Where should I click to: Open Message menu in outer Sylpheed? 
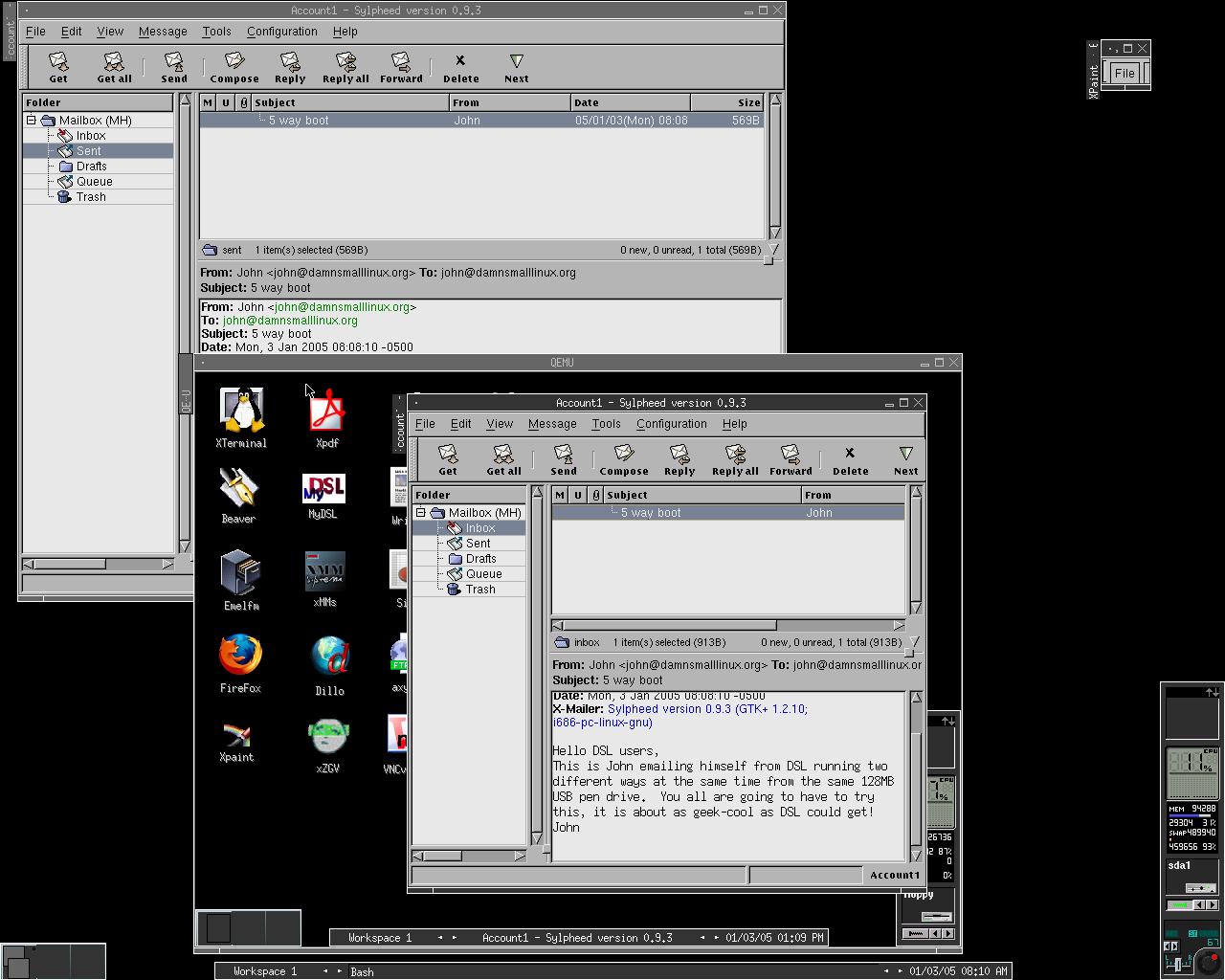163,32
